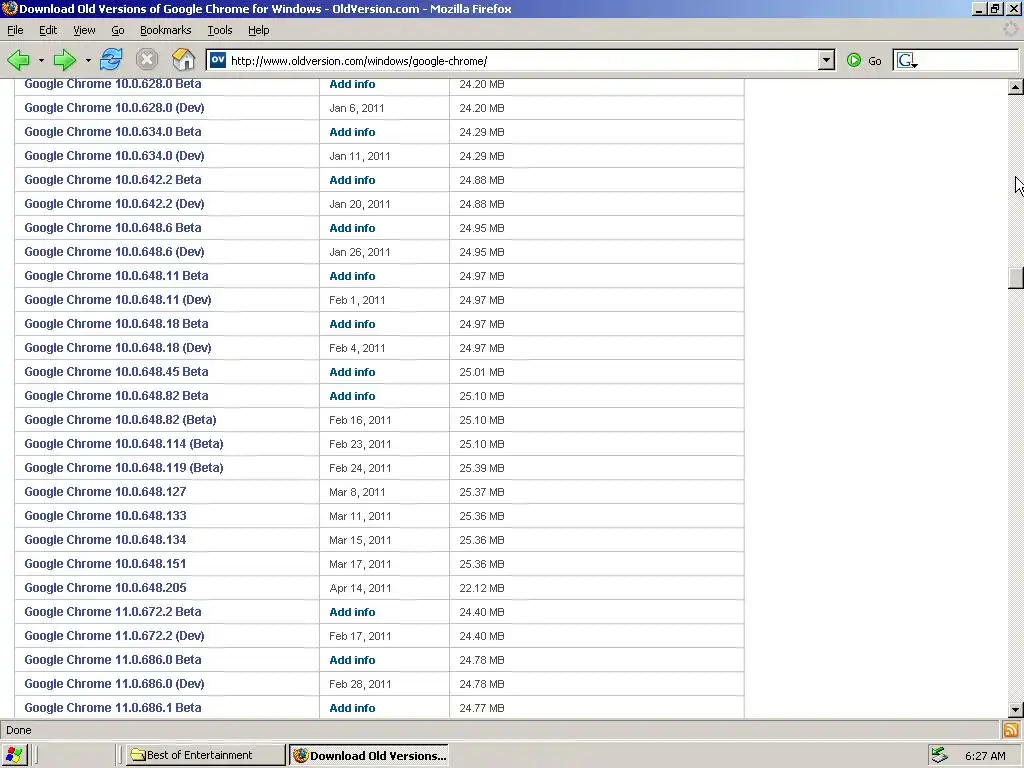Open Google Chrome 11.0.672.2 (Dev) link

[x=114, y=636]
